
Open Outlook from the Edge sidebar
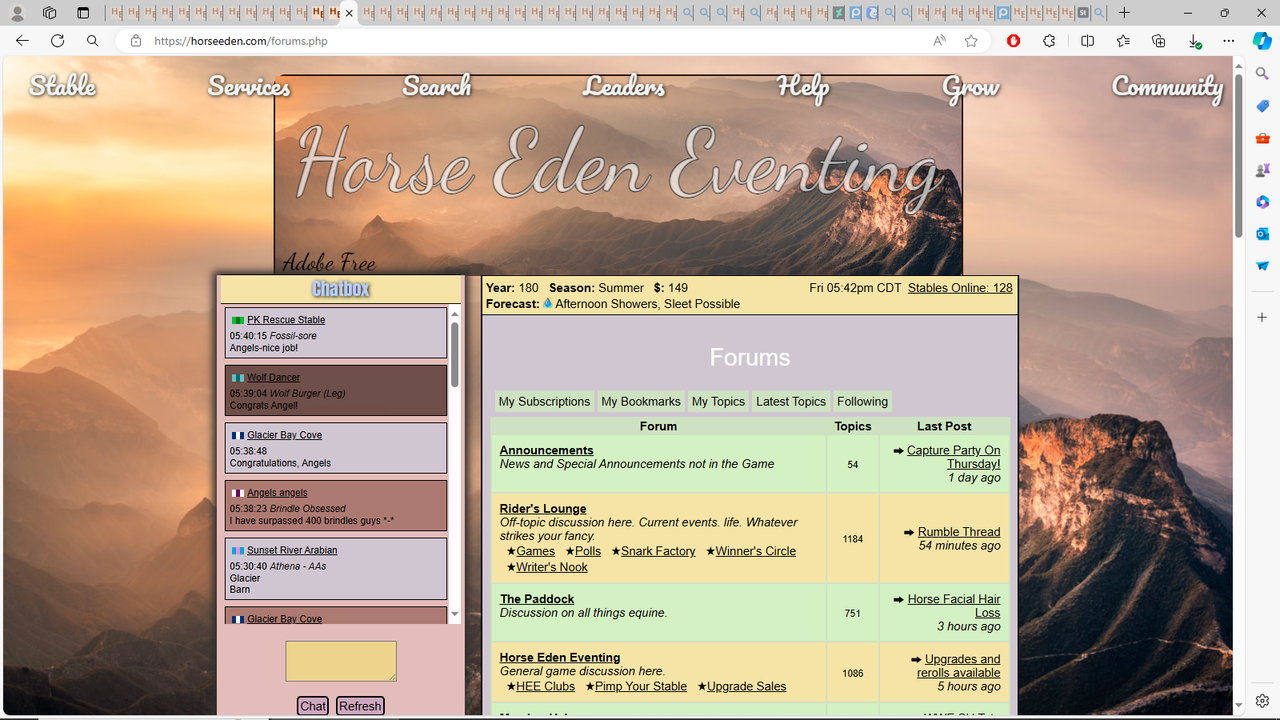(1262, 233)
